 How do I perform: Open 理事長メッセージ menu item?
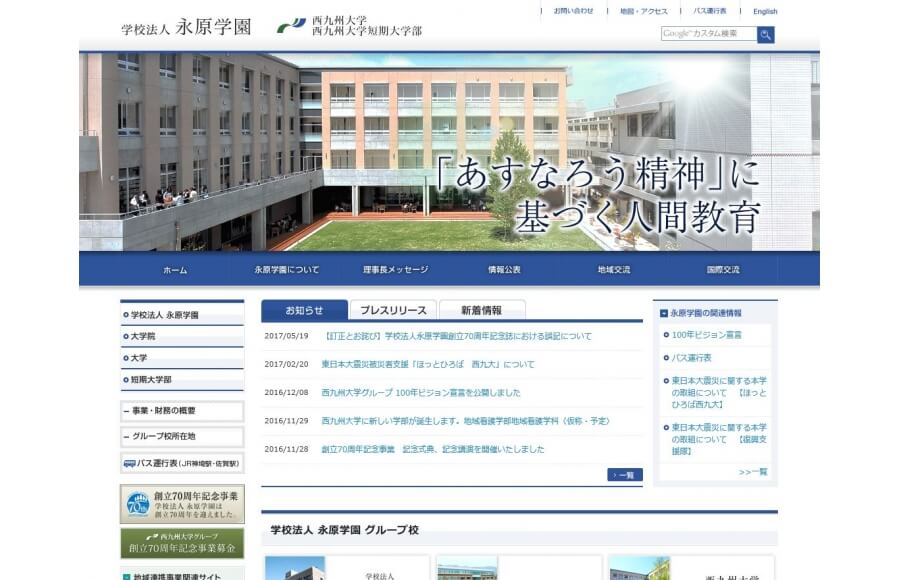coord(395,269)
